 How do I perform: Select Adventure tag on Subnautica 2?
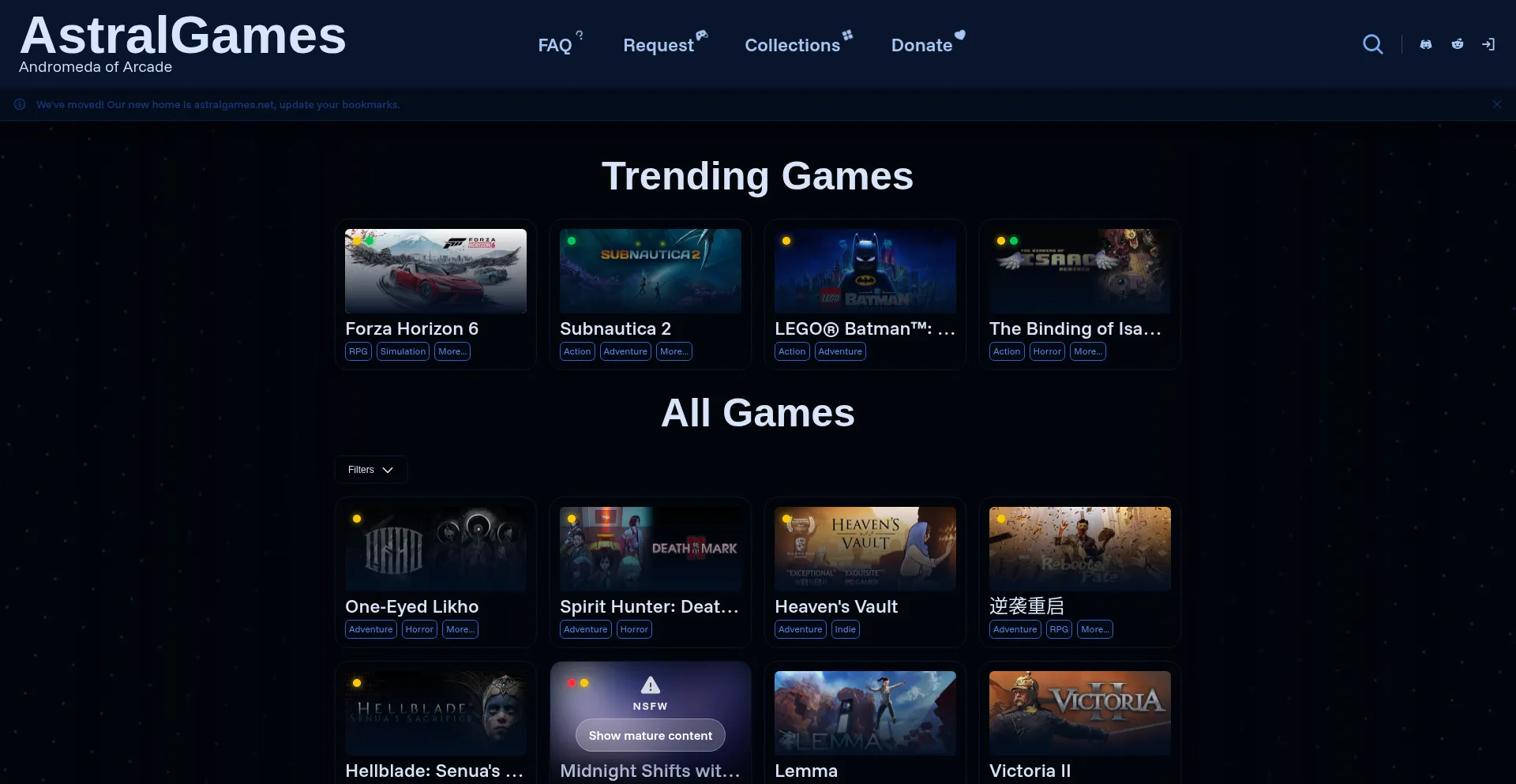pos(625,351)
